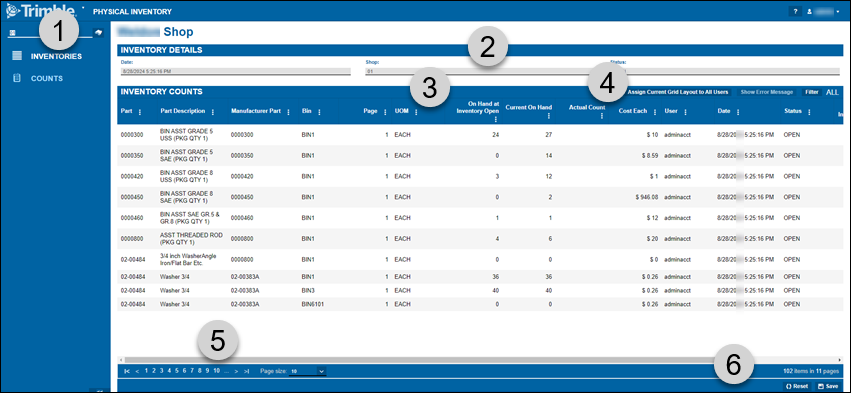
Task: Open UOM column options menu
Action: [x=416, y=112]
